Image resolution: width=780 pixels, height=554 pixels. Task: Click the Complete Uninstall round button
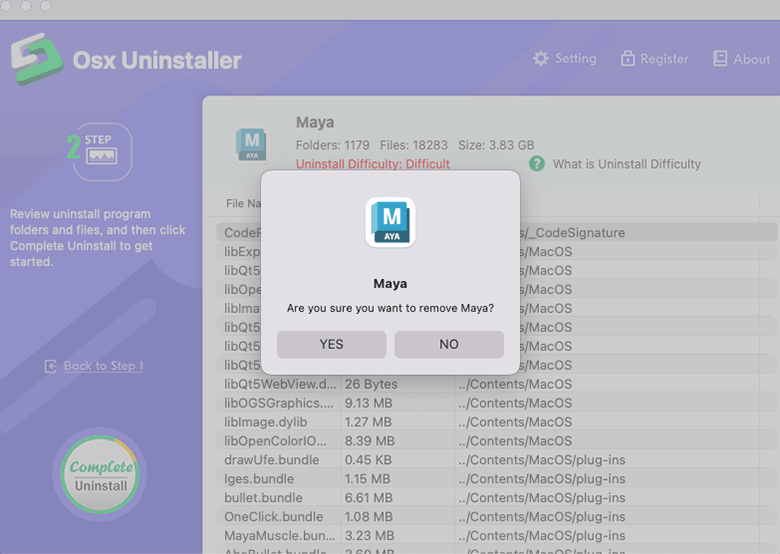(x=100, y=474)
